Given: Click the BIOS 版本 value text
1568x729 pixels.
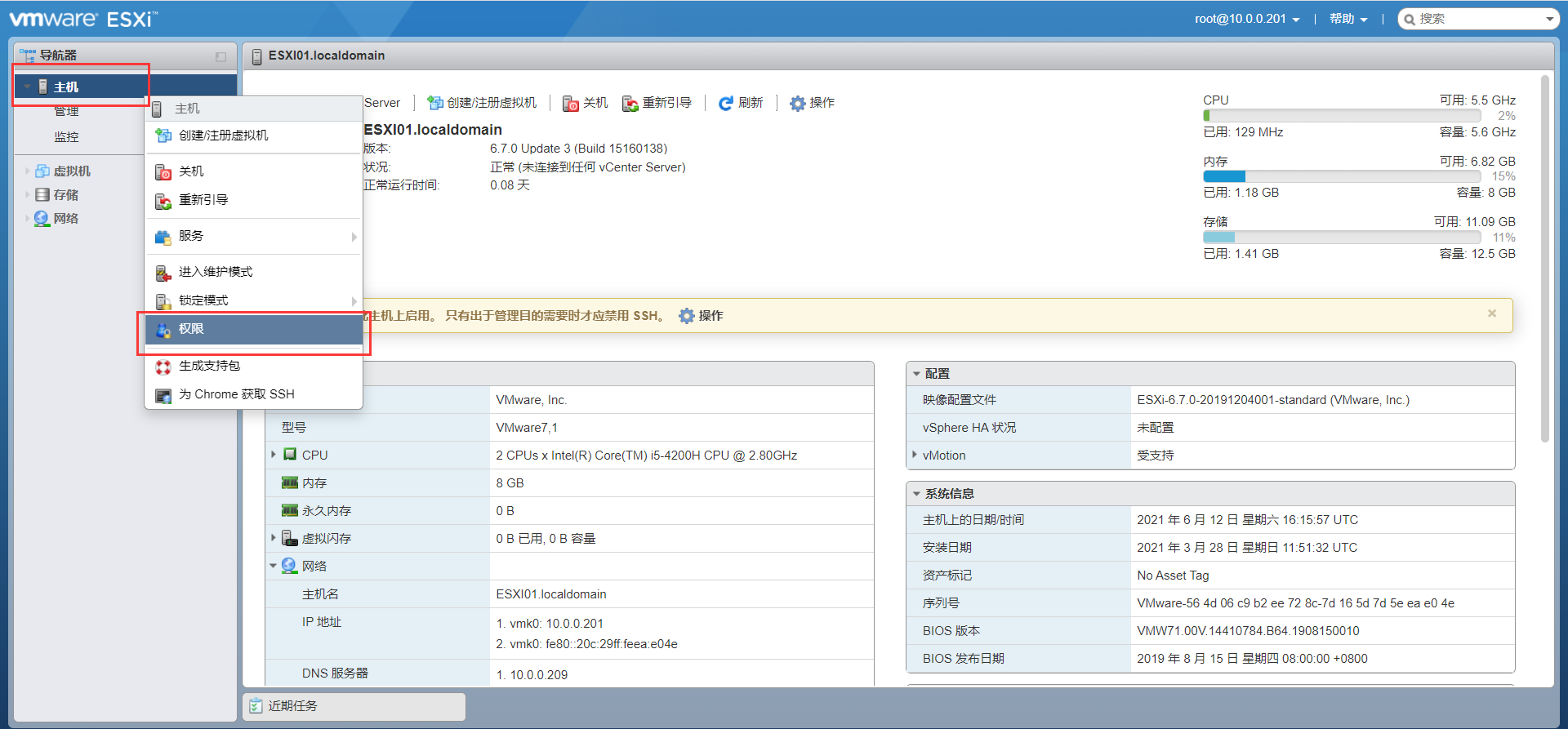Looking at the screenshot, I should coord(1248,631).
